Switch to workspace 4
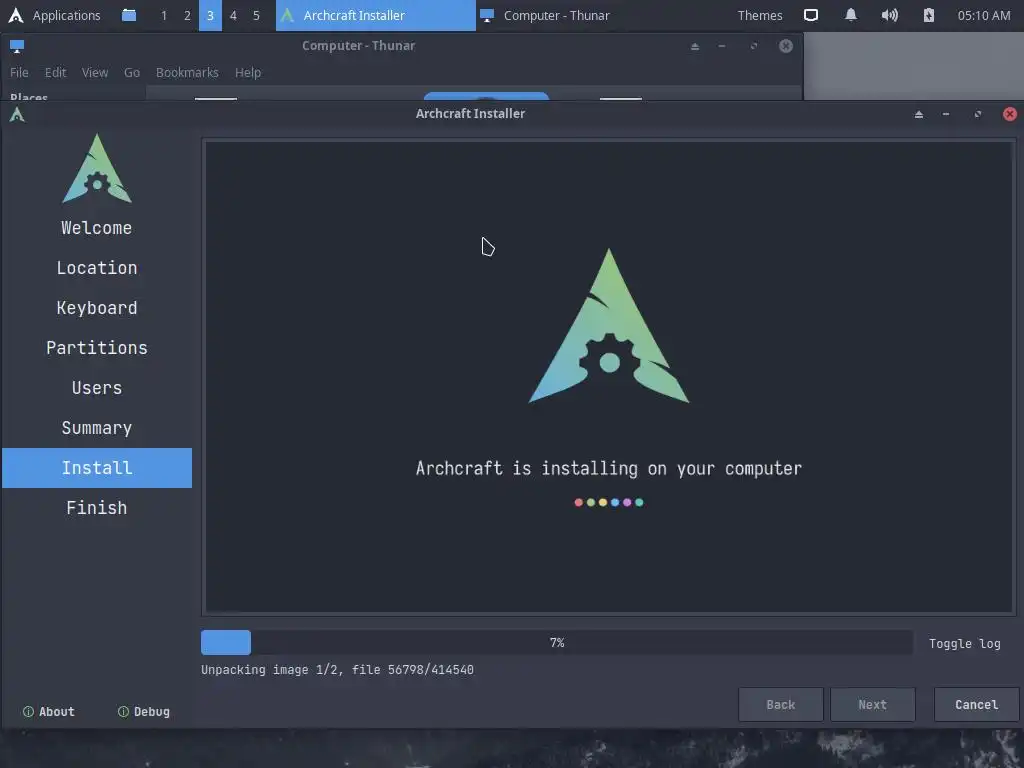The height and width of the screenshot is (768, 1024). [233, 15]
